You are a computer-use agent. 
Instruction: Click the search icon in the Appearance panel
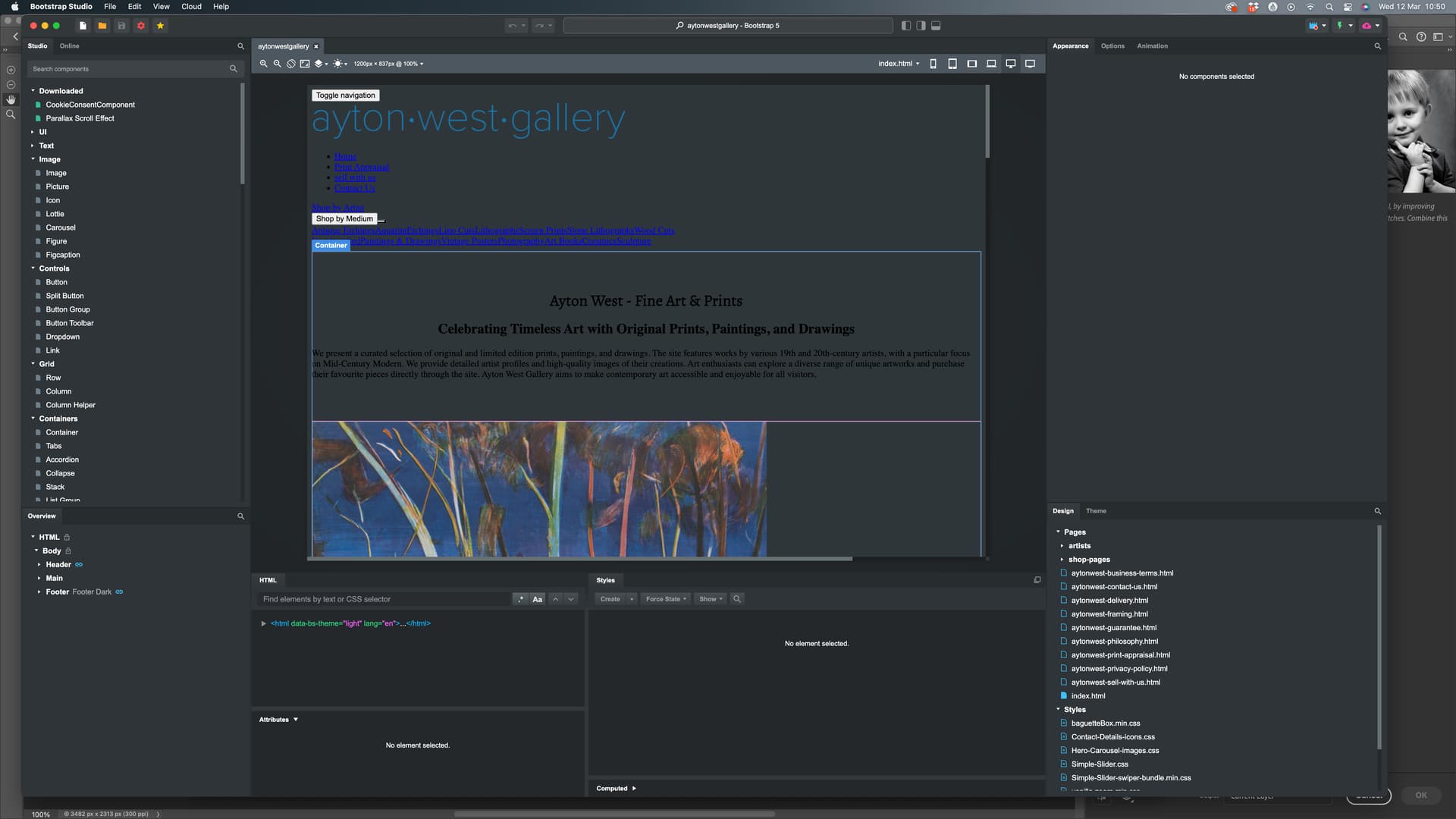click(1378, 46)
